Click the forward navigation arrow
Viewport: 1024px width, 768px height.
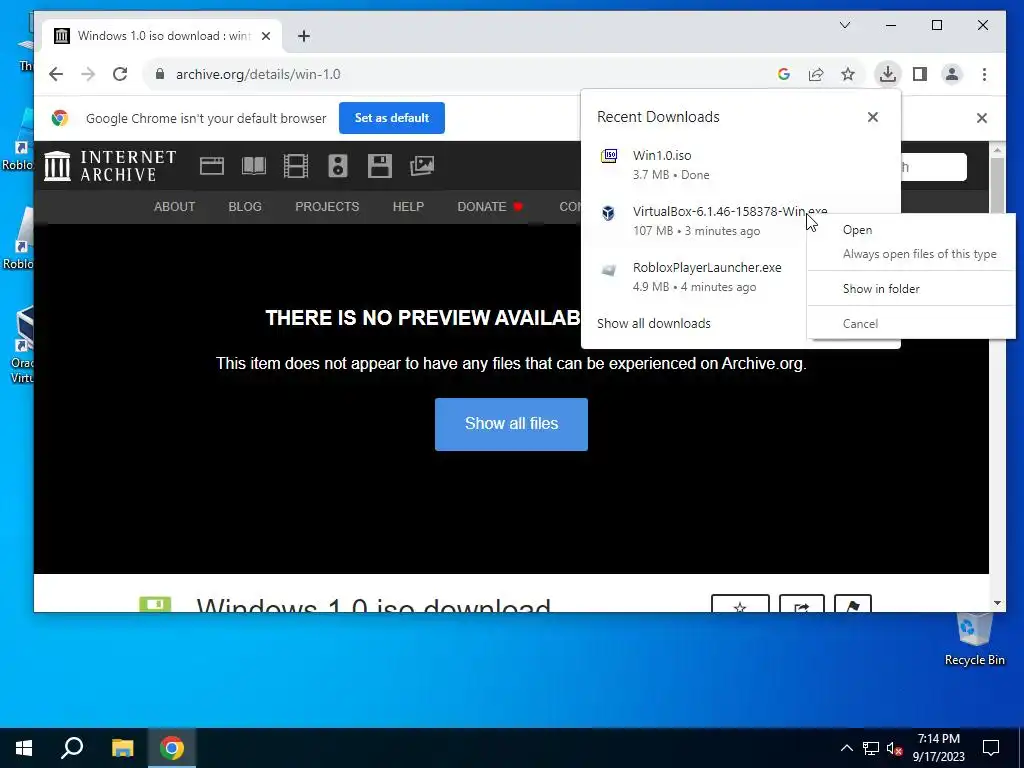pos(88,74)
